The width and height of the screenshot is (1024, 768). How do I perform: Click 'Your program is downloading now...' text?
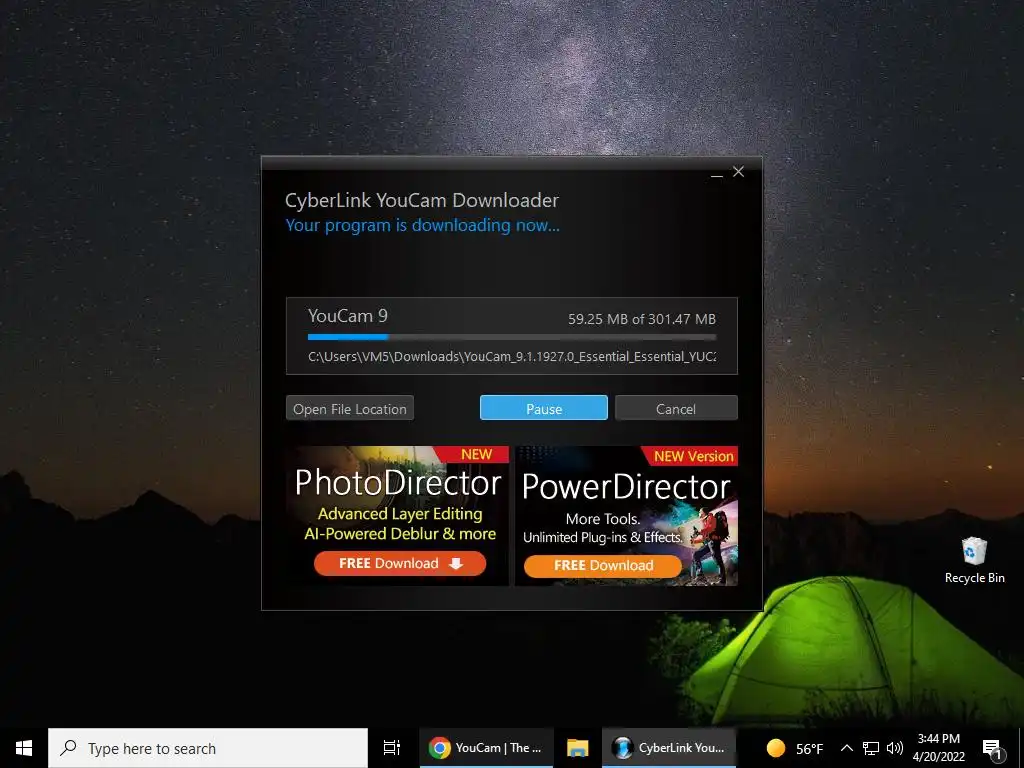pyautogui.click(x=423, y=225)
